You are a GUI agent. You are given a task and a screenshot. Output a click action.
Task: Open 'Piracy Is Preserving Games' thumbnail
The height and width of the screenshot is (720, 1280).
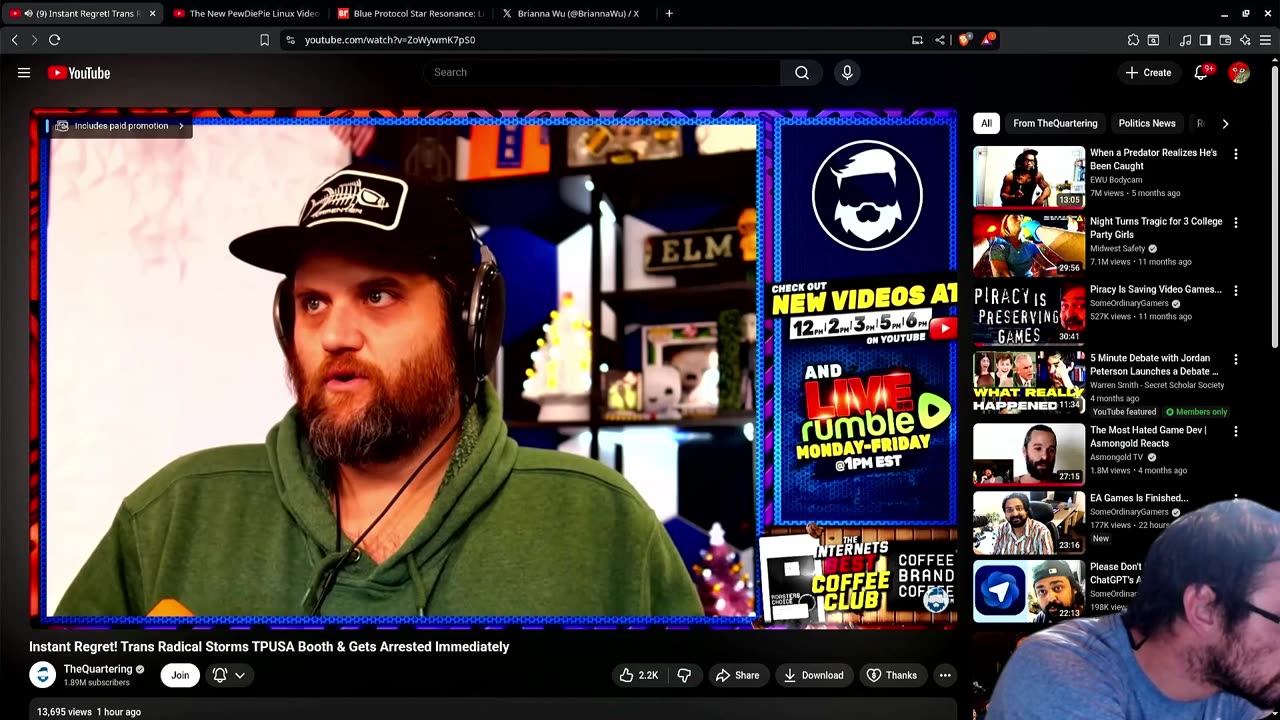1029,313
